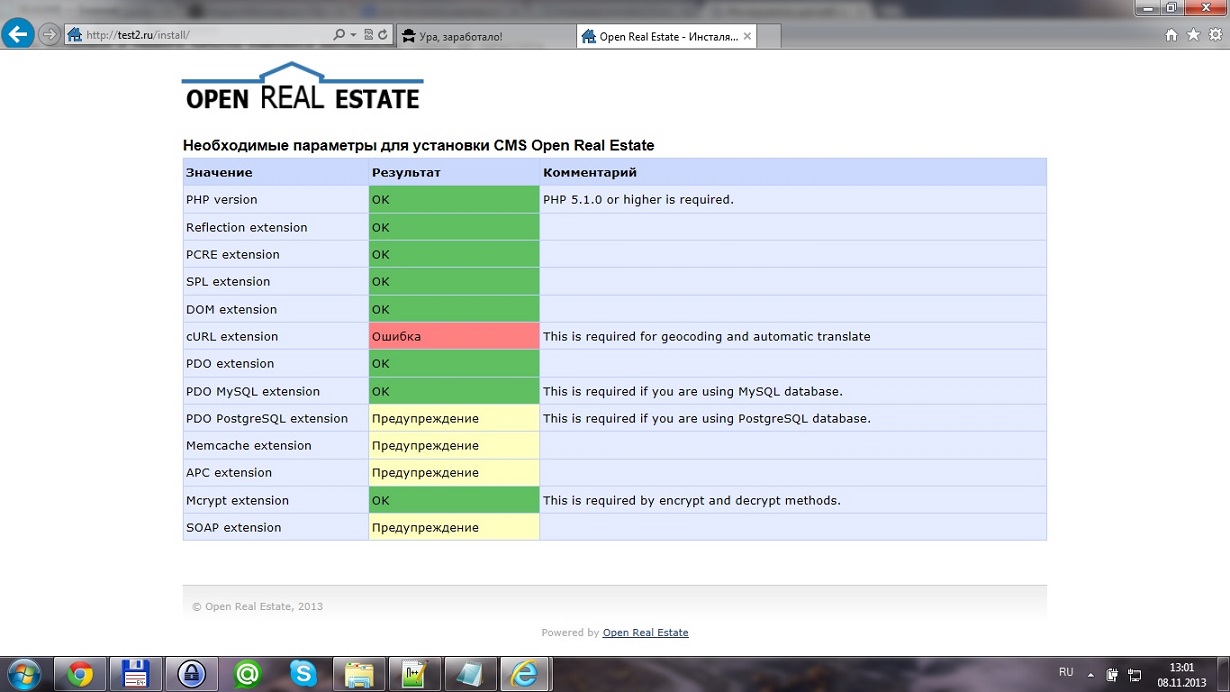Click the page heading about CMS parameters
This screenshot has height=692, width=1230.
point(418,146)
